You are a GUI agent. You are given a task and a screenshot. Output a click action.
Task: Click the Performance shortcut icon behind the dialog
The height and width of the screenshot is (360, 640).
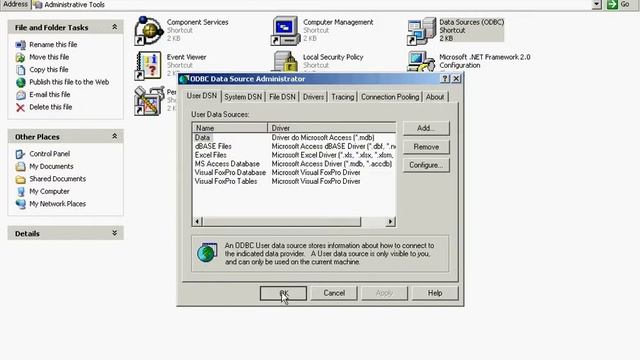point(148,100)
